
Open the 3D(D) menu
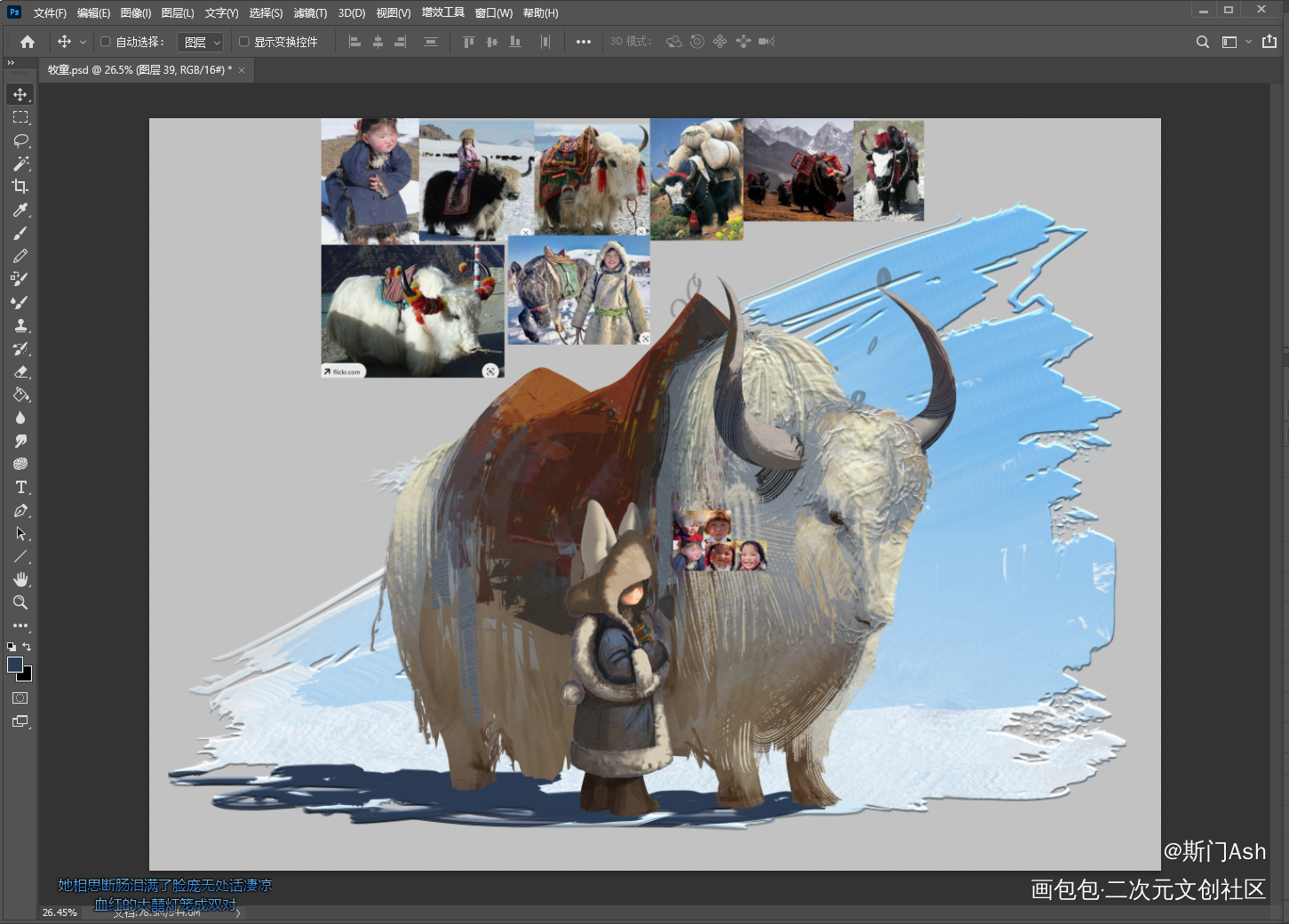(x=352, y=12)
